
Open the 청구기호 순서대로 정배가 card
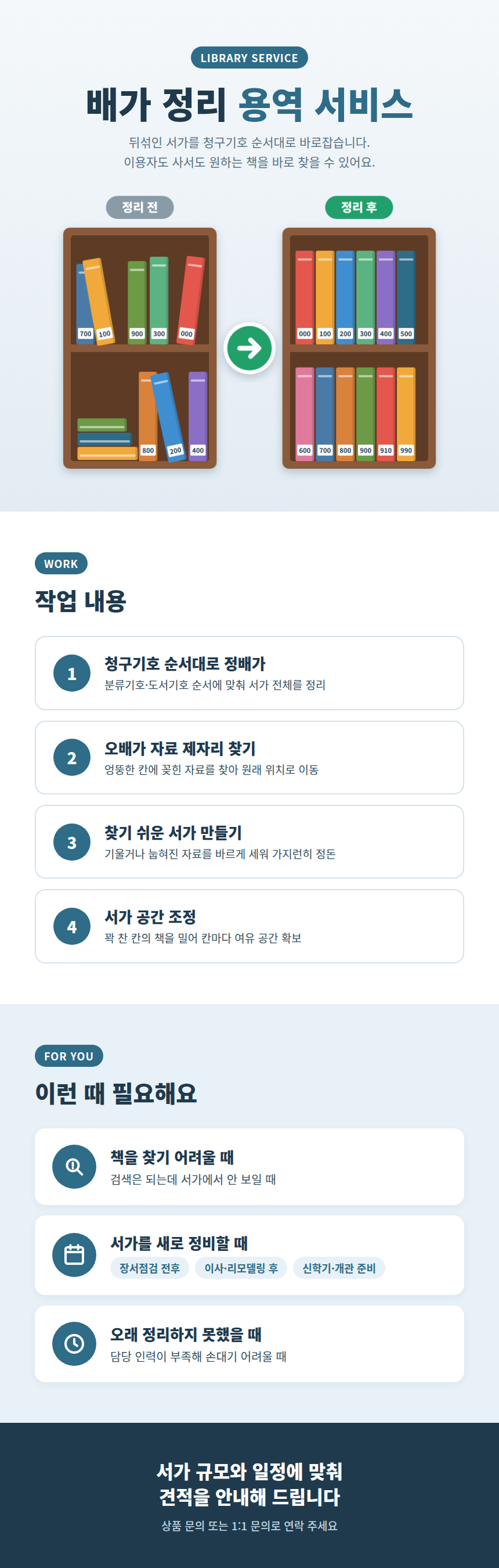249,673
